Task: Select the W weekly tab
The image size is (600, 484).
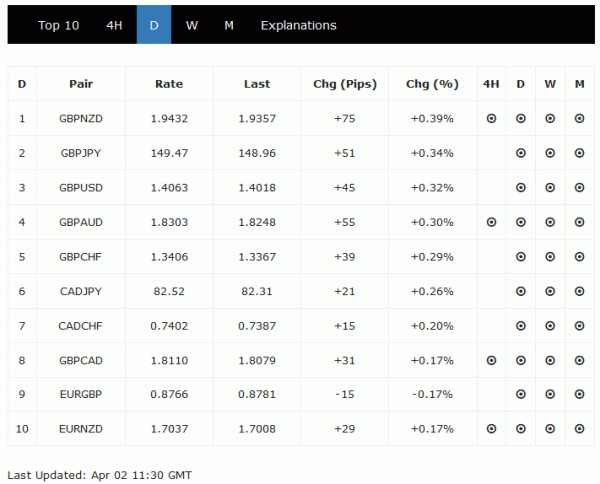Action: (192, 25)
